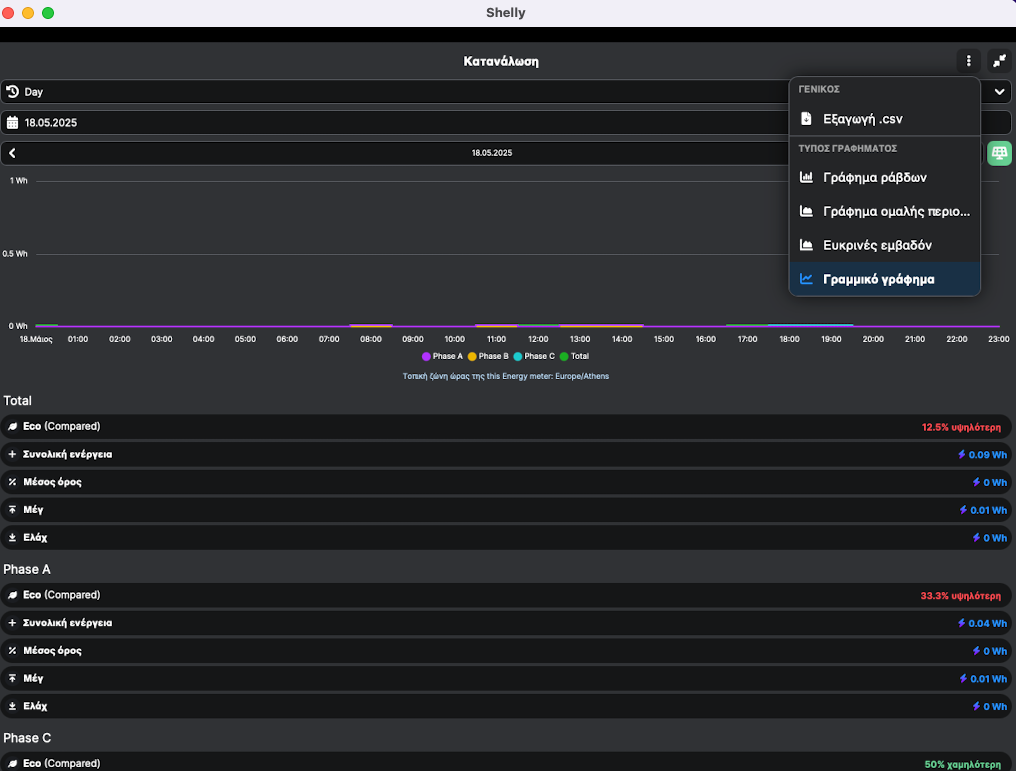Viewport: 1016px width, 771px height.
Task: Click the green solar panel icon
Action: [x=999, y=154]
